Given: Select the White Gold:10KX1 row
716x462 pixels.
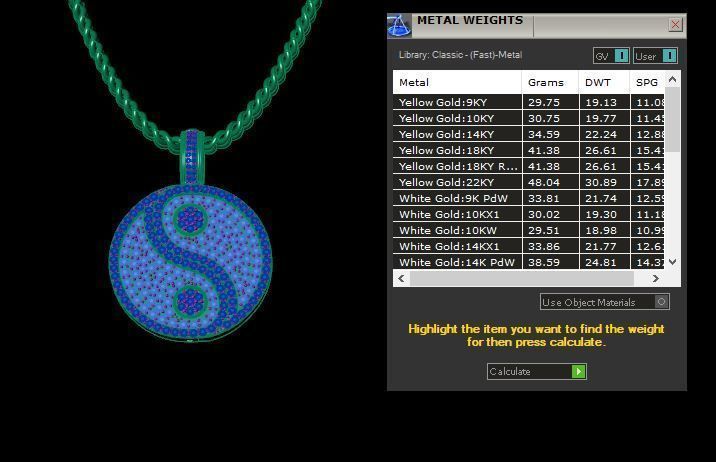Looking at the screenshot, I should [529, 214].
